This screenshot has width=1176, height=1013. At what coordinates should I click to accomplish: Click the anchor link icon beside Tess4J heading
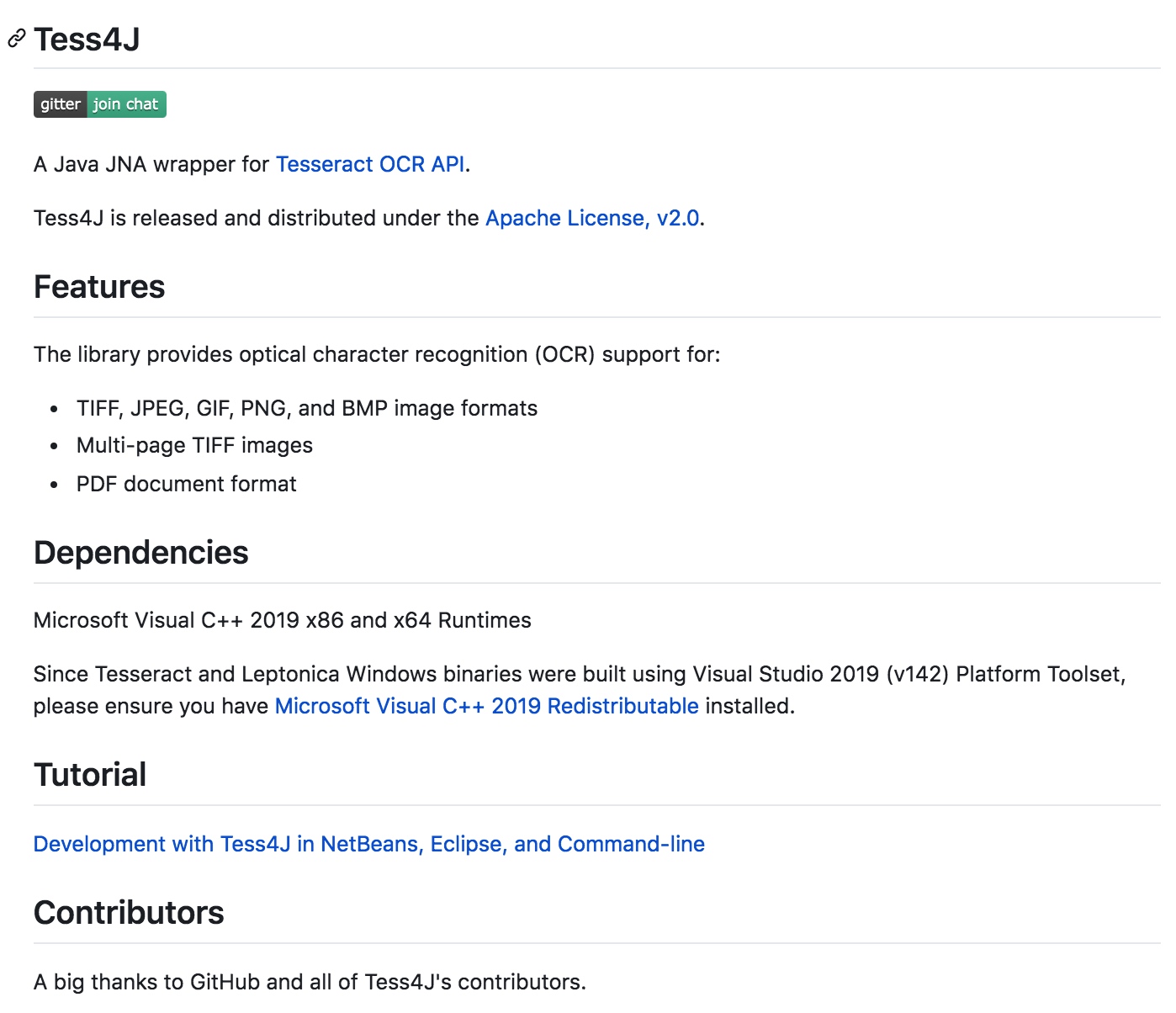pyautogui.click(x=16, y=39)
